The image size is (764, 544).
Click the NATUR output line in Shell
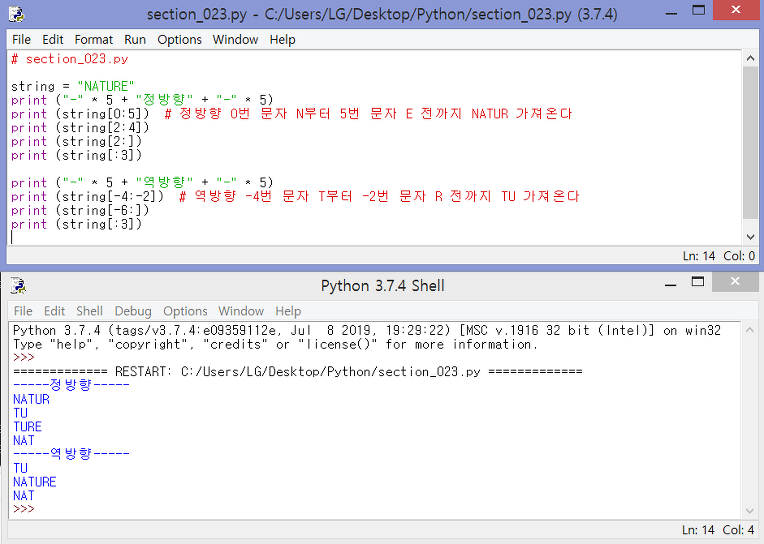point(31,400)
